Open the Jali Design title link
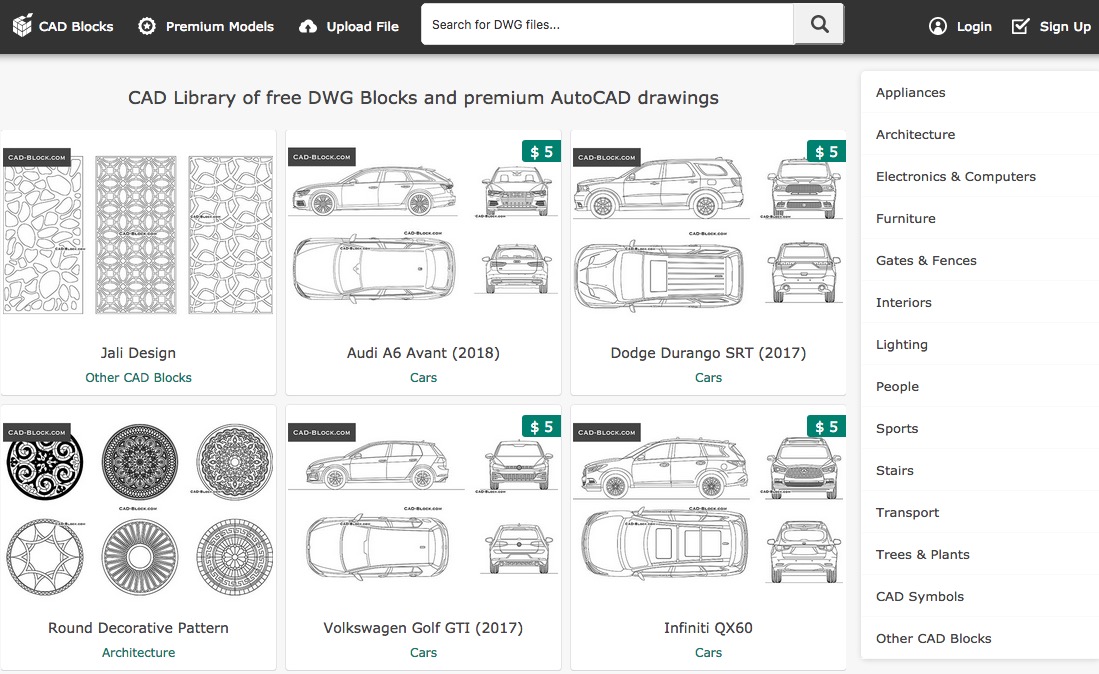Viewport: 1099px width, 674px height. click(x=139, y=353)
